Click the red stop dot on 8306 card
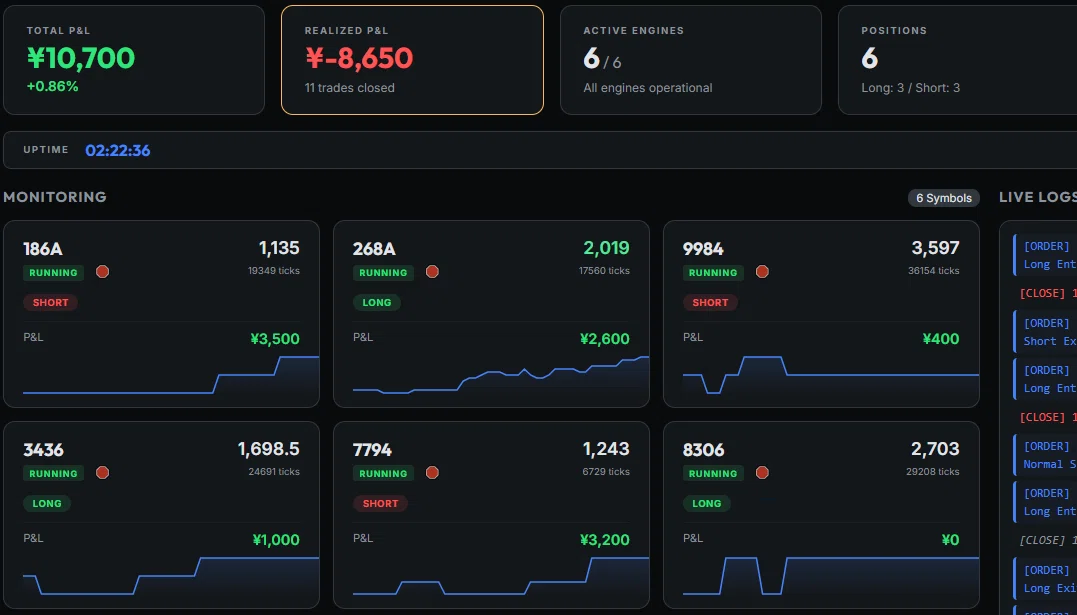 tap(762, 472)
